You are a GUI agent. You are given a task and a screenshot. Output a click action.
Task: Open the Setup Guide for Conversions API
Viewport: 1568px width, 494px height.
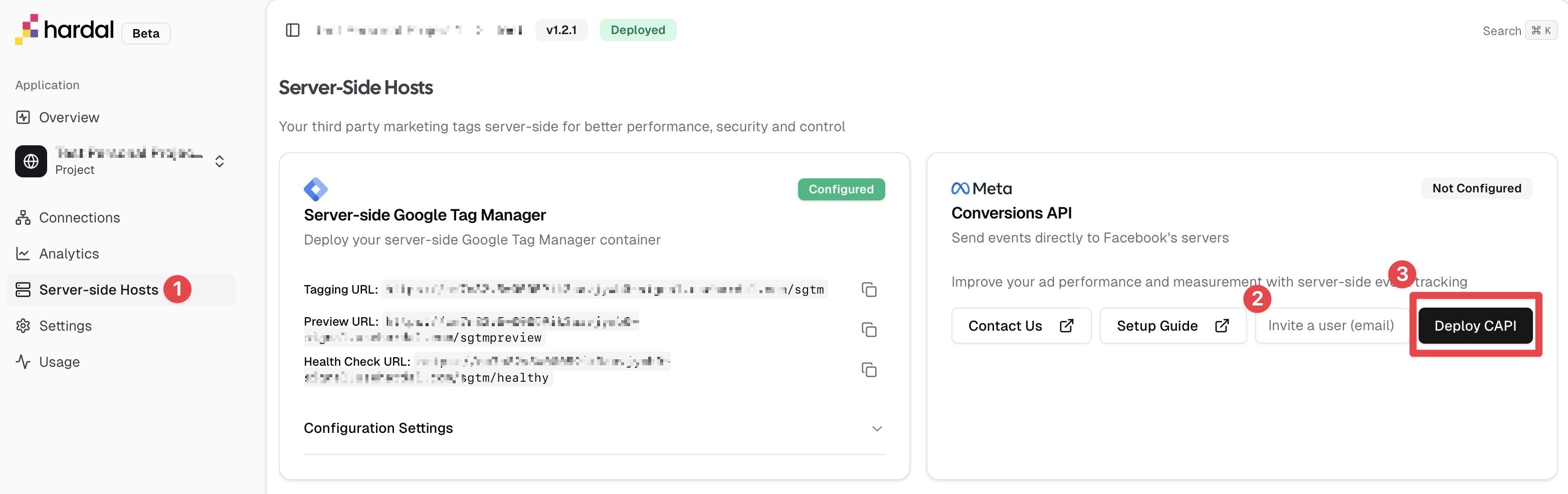click(1172, 326)
